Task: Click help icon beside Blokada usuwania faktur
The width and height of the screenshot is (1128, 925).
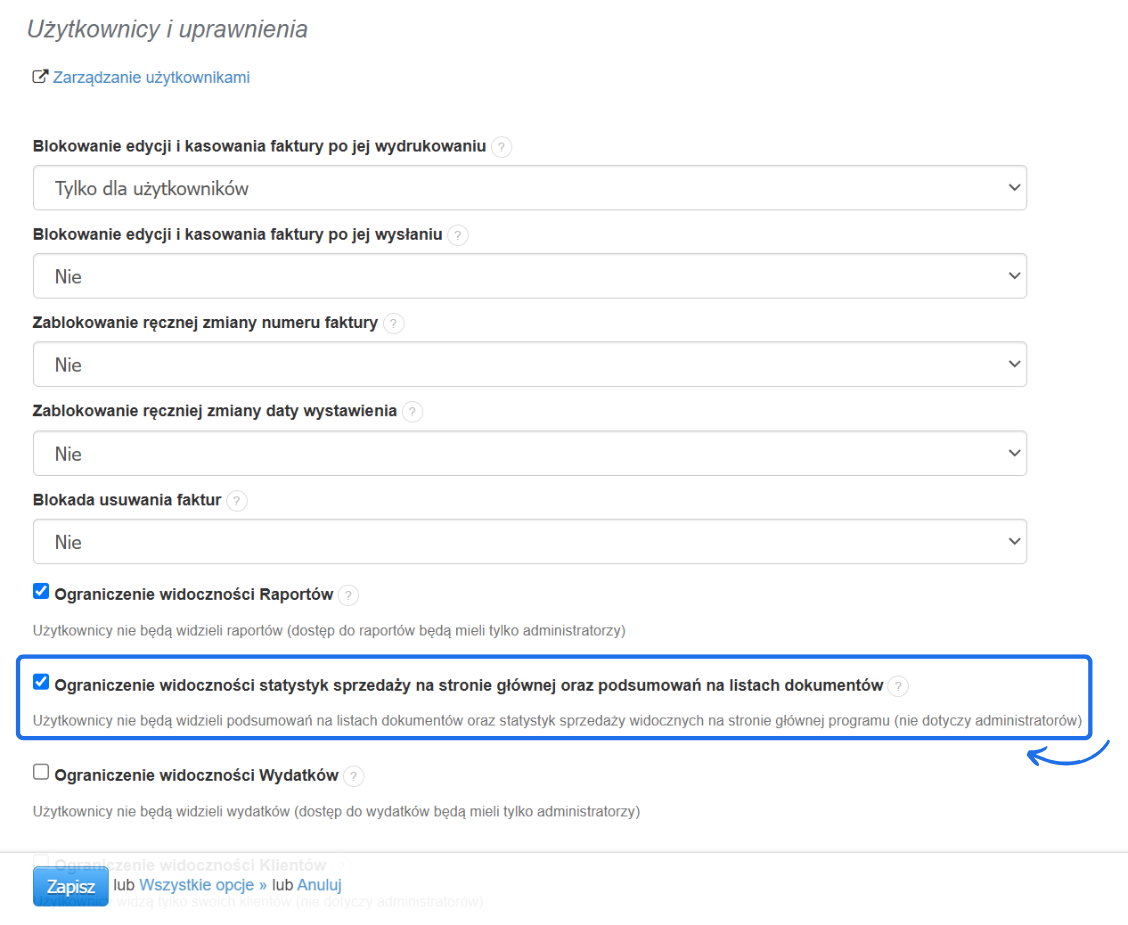Action: click(x=236, y=501)
